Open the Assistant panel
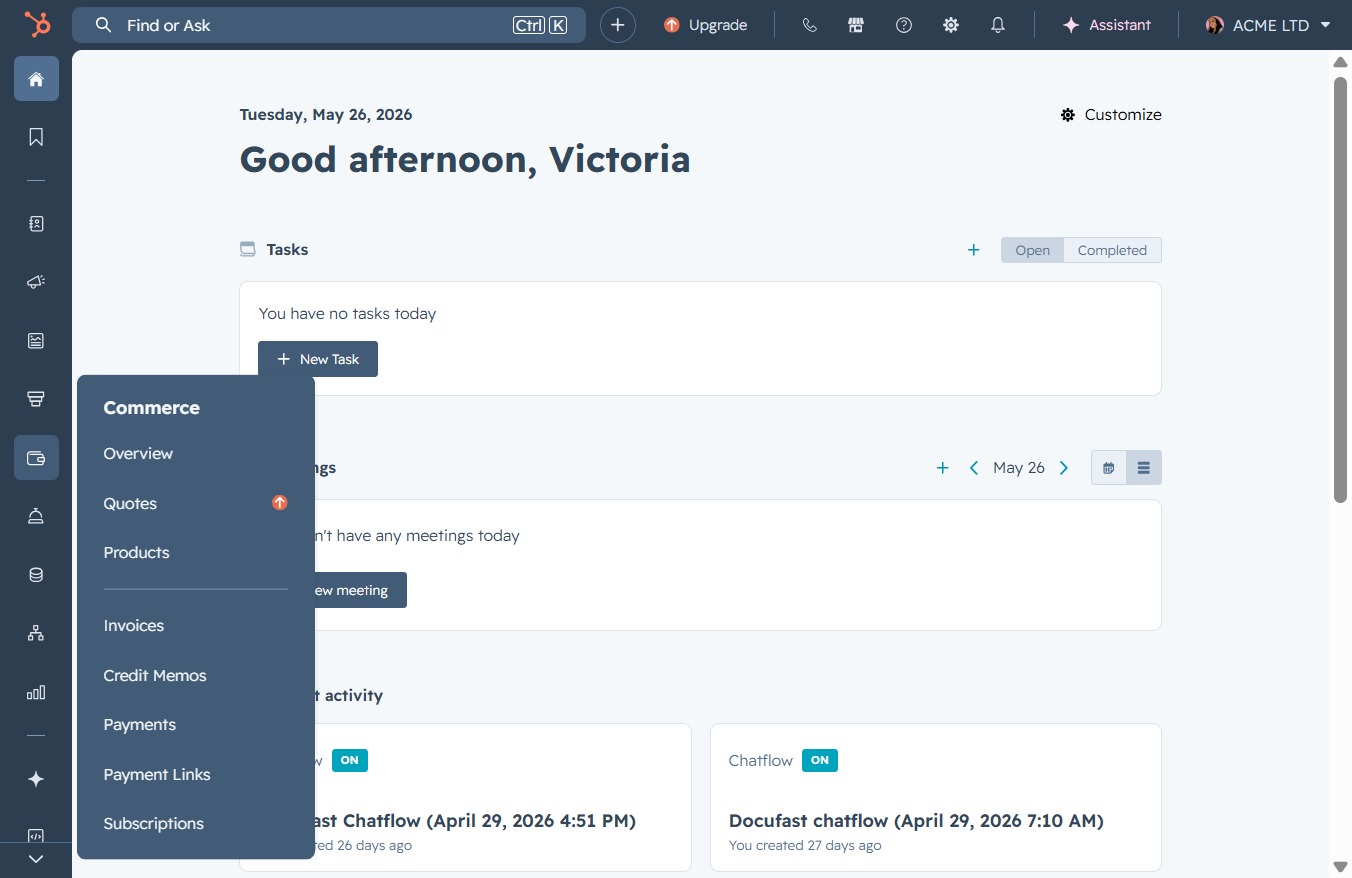The image size is (1352, 878). coord(1107,25)
